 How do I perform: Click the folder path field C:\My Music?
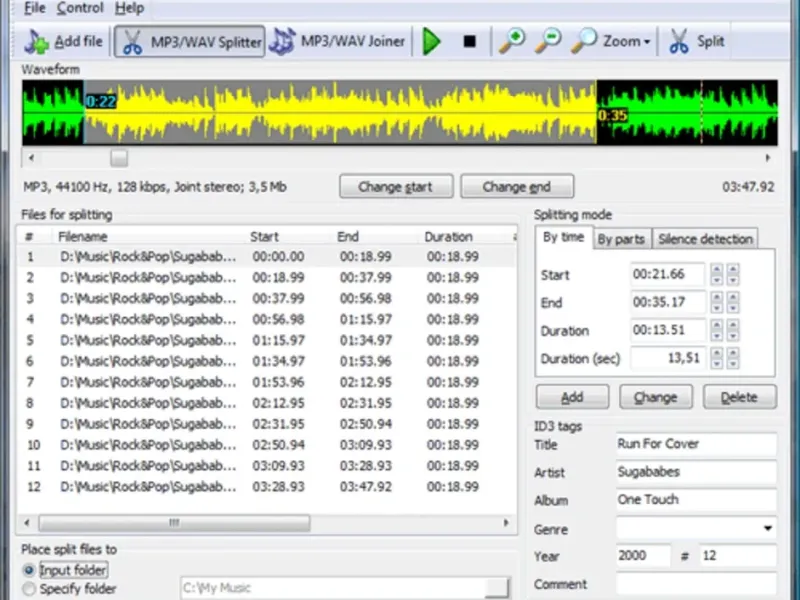332,588
